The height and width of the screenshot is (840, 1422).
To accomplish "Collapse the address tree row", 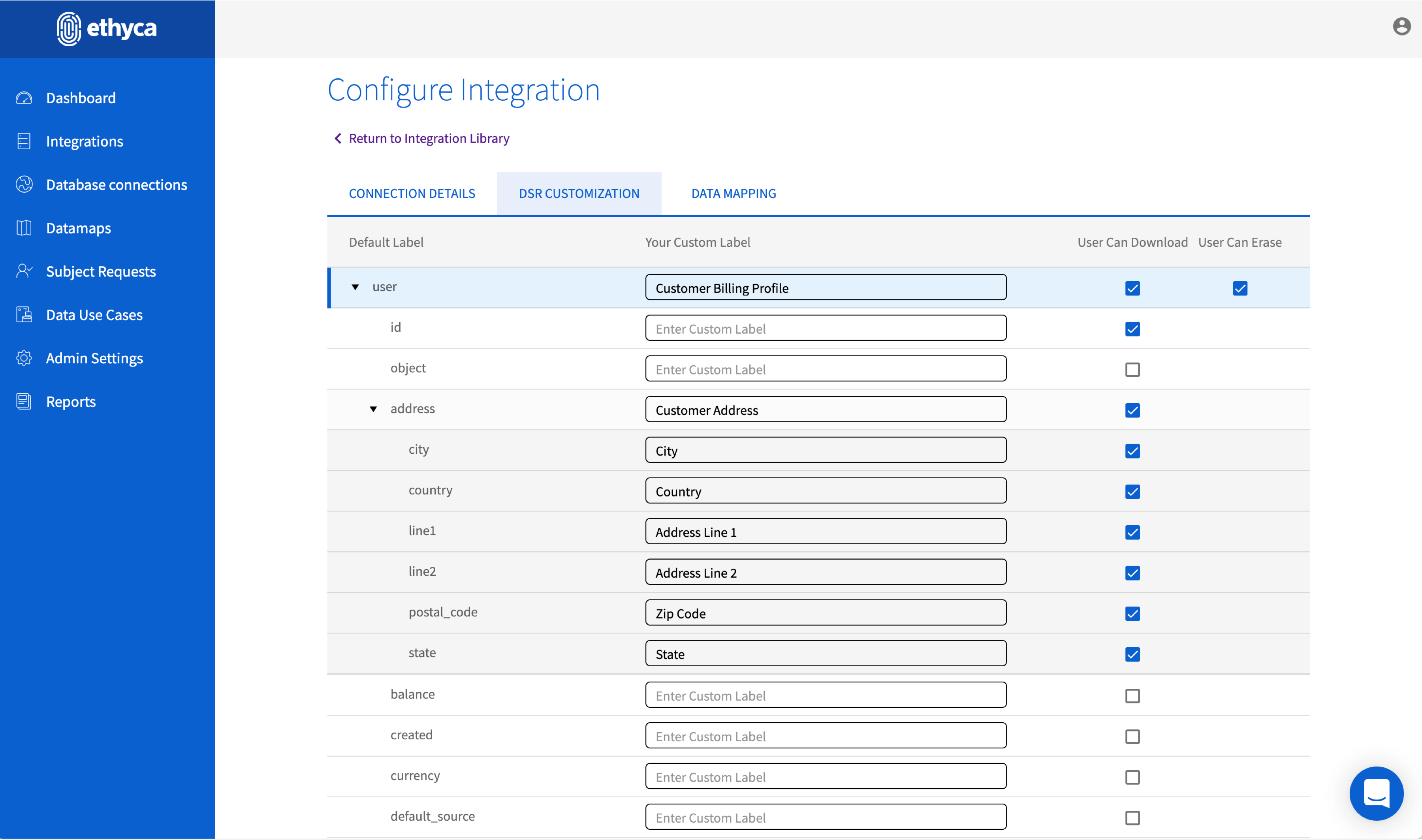I will [373, 409].
